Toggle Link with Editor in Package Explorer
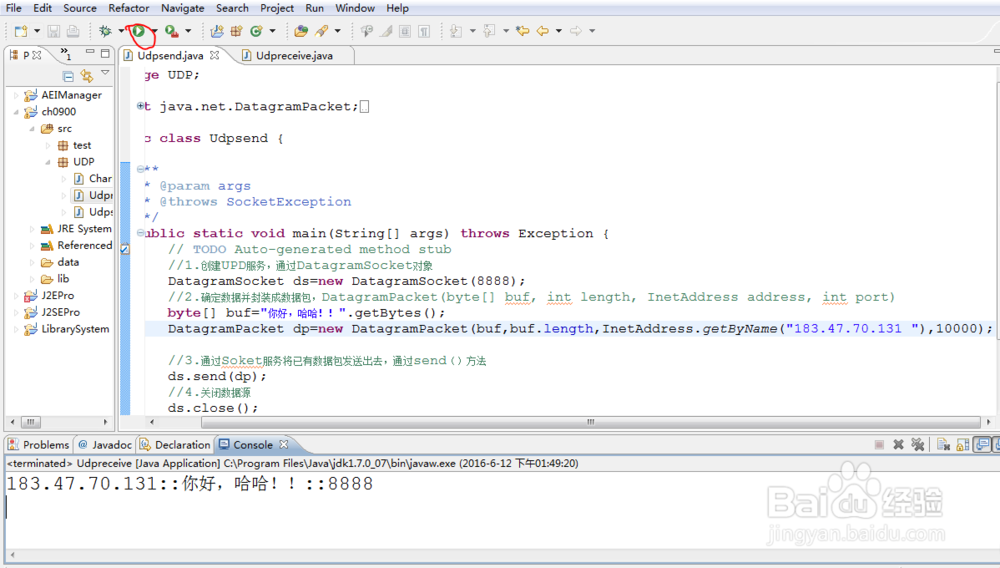 [87, 76]
